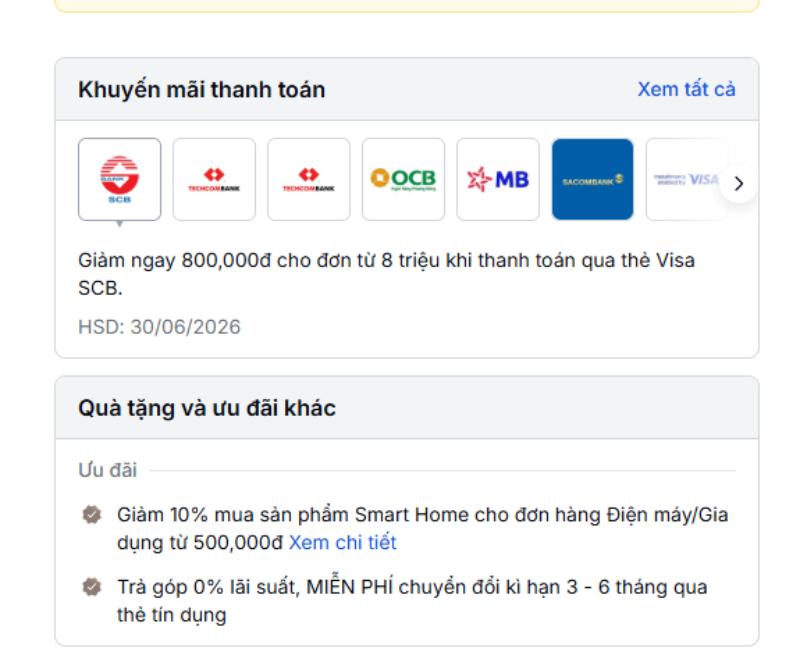This screenshot has height=666, width=800.
Task: Select the MB Bank logo
Action: [497, 179]
